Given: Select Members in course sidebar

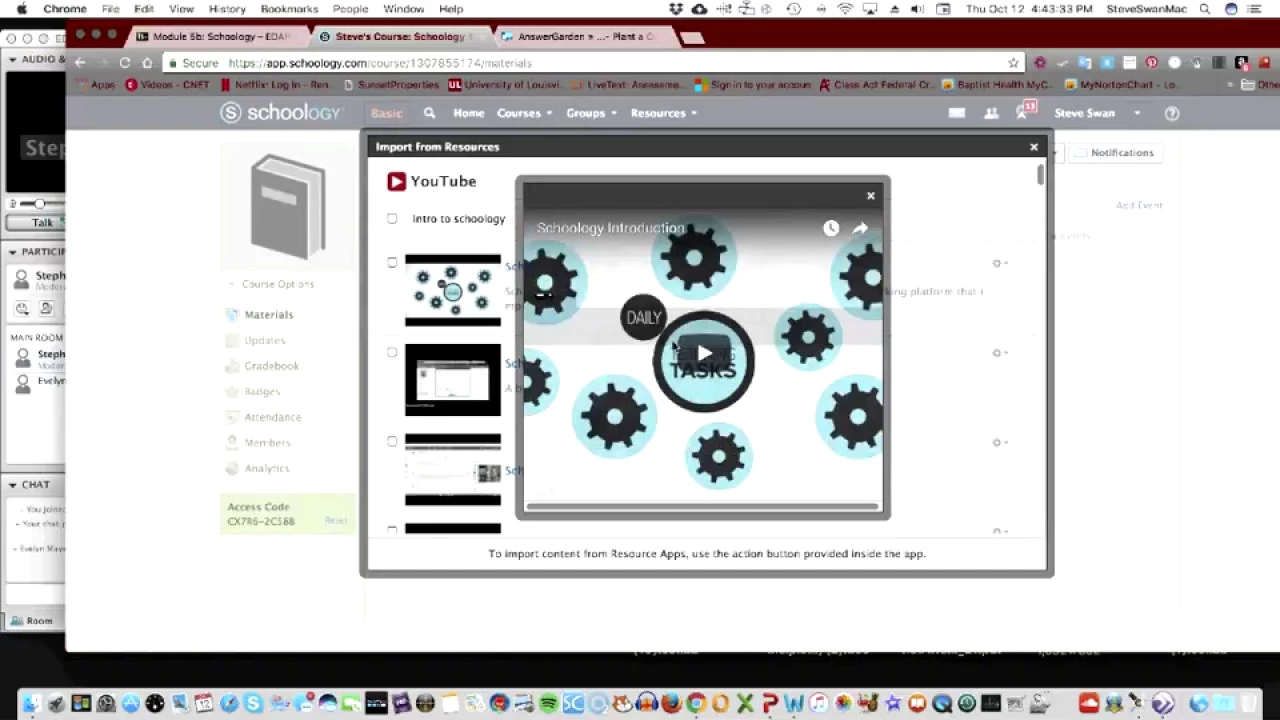Looking at the screenshot, I should pos(267,442).
